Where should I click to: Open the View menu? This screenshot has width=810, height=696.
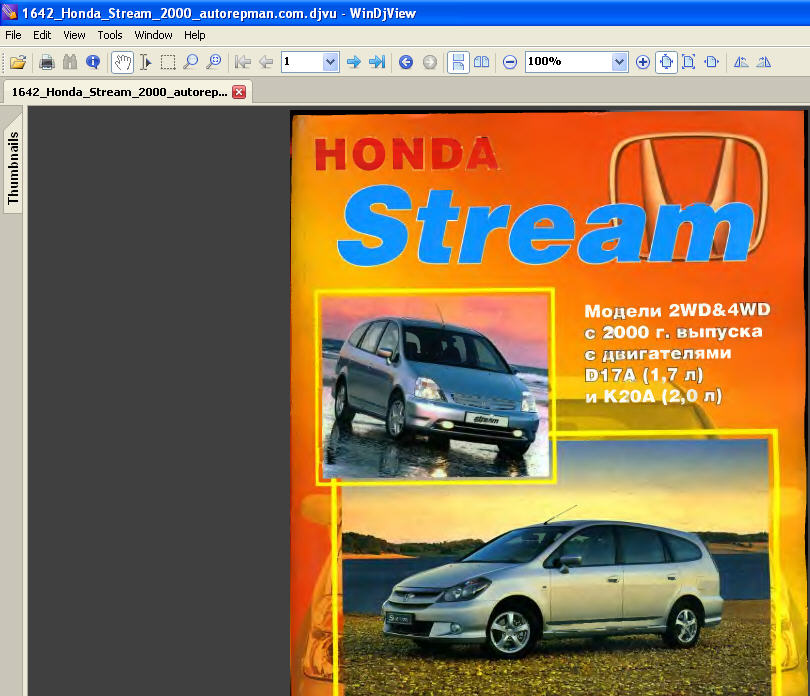[74, 35]
